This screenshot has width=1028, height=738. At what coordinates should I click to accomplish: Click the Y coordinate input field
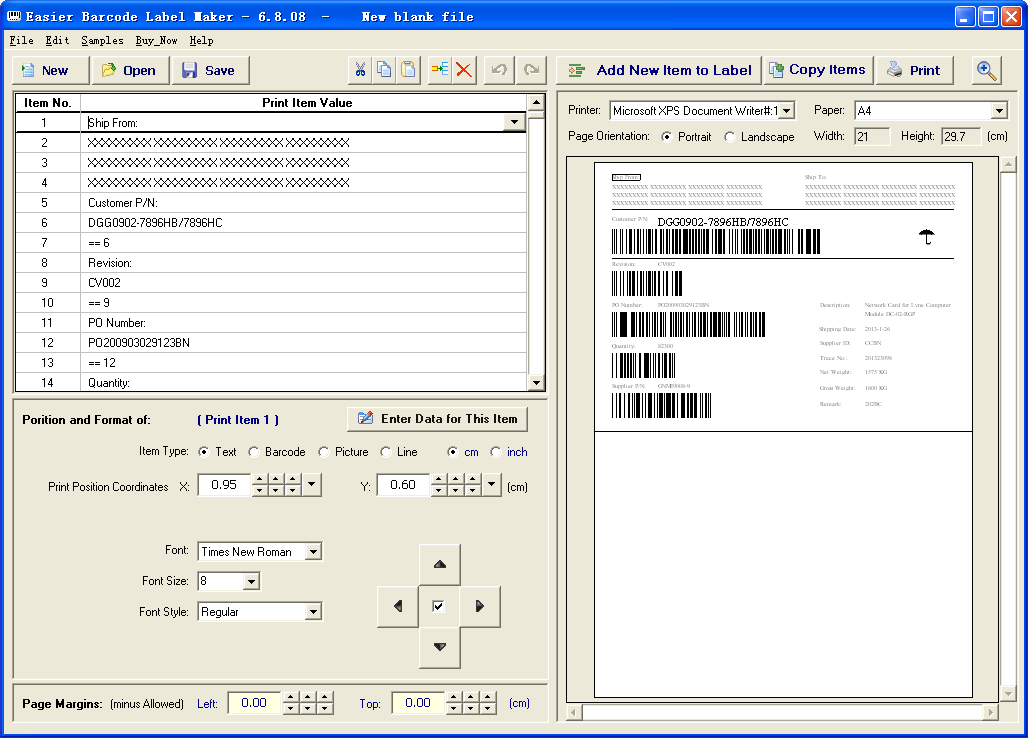click(403, 485)
